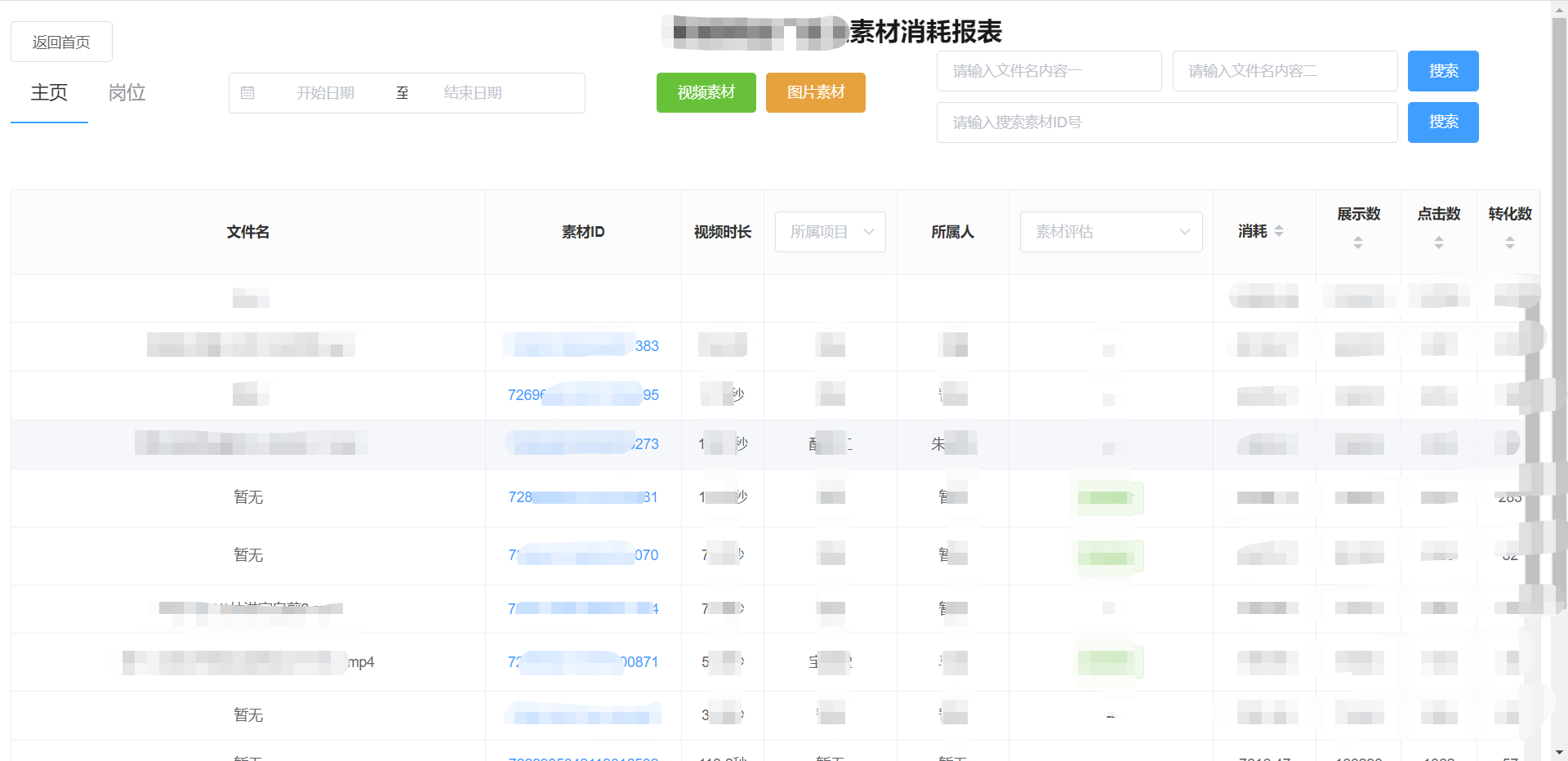The image size is (1568, 761).
Task: Click the orange 图片素材 button
Action: (816, 92)
